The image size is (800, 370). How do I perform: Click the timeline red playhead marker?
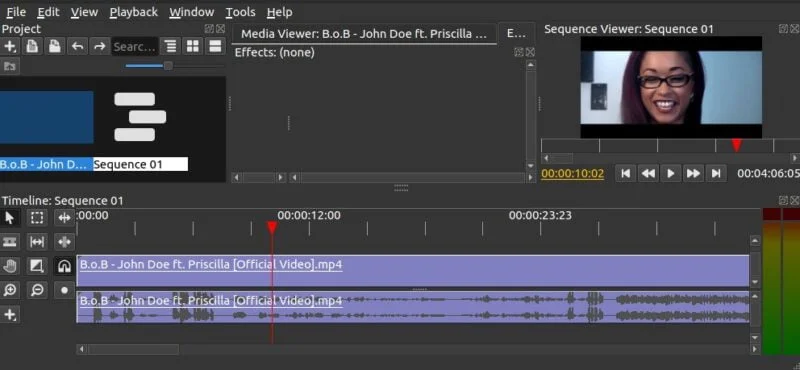(x=272, y=227)
